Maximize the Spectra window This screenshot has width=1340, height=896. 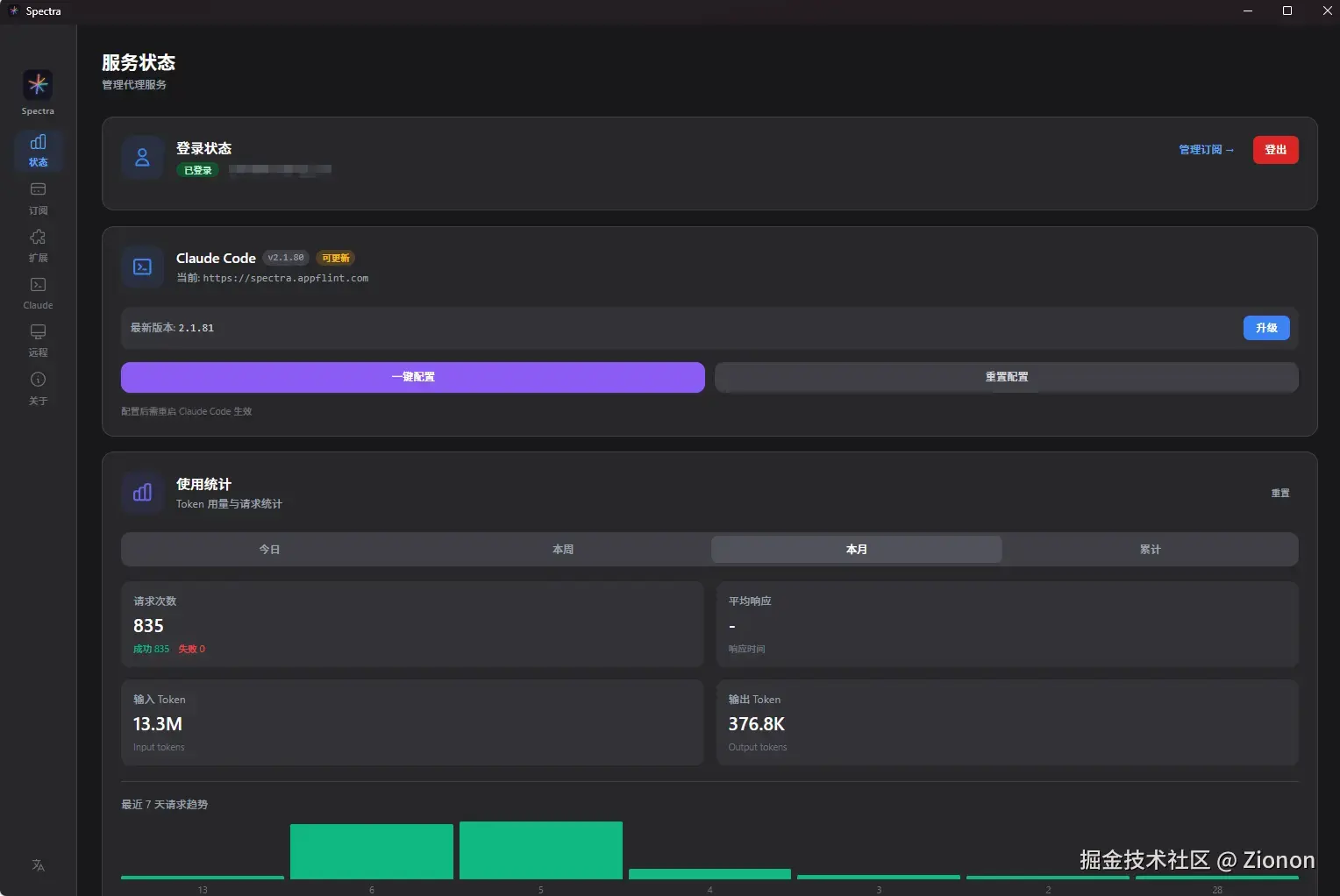[1287, 11]
